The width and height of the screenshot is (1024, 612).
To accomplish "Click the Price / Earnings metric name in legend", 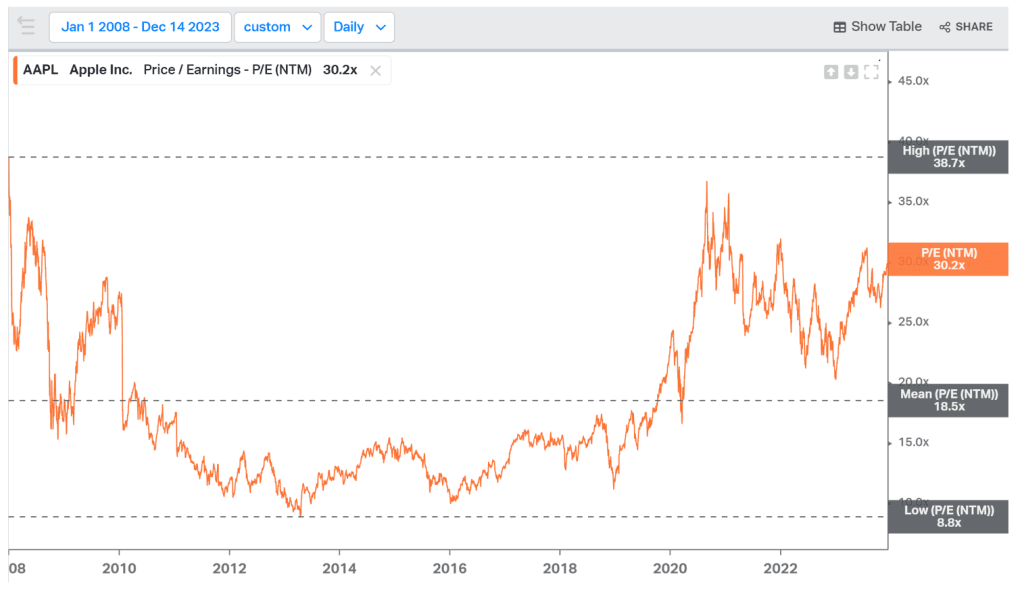I will (228, 70).
